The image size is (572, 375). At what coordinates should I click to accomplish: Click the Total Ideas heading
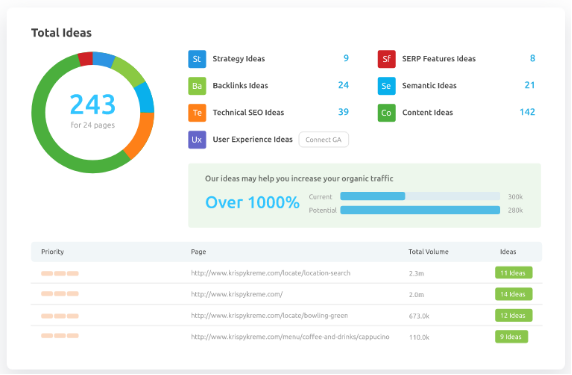tap(61, 33)
